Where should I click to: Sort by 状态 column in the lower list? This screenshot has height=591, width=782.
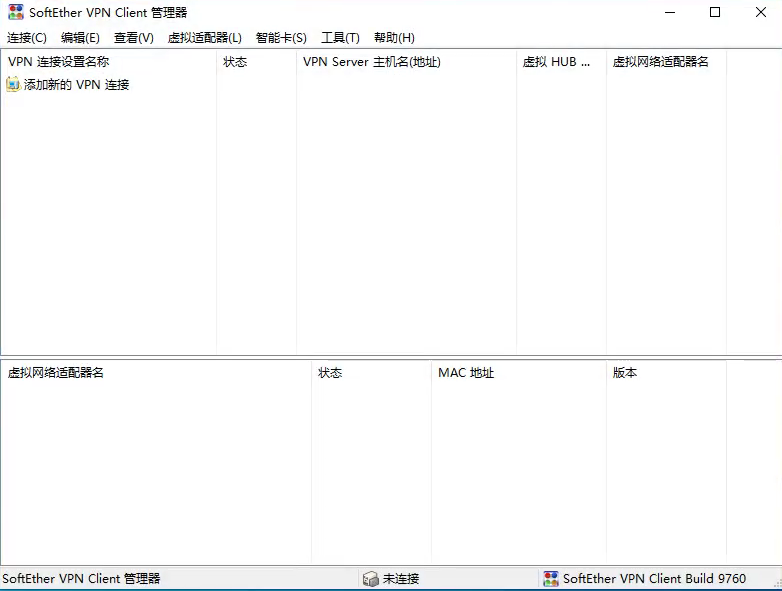tap(371, 373)
